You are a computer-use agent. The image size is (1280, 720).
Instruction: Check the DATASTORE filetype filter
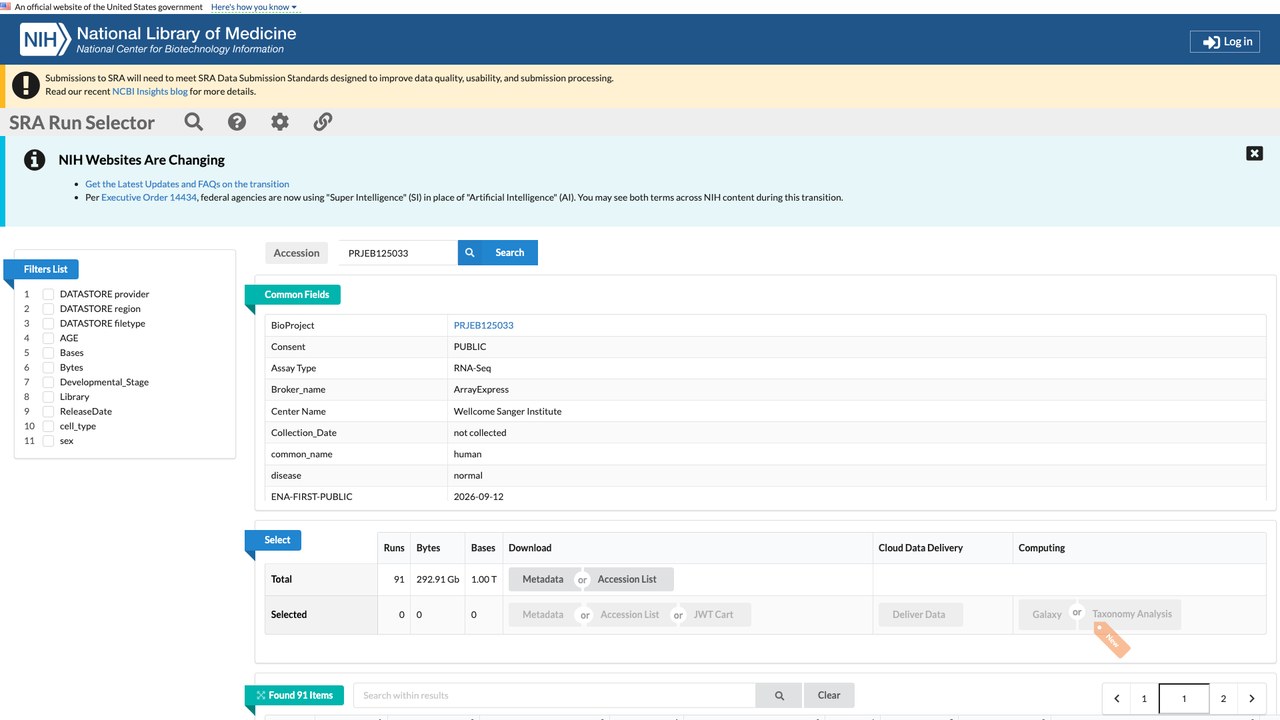click(x=48, y=323)
